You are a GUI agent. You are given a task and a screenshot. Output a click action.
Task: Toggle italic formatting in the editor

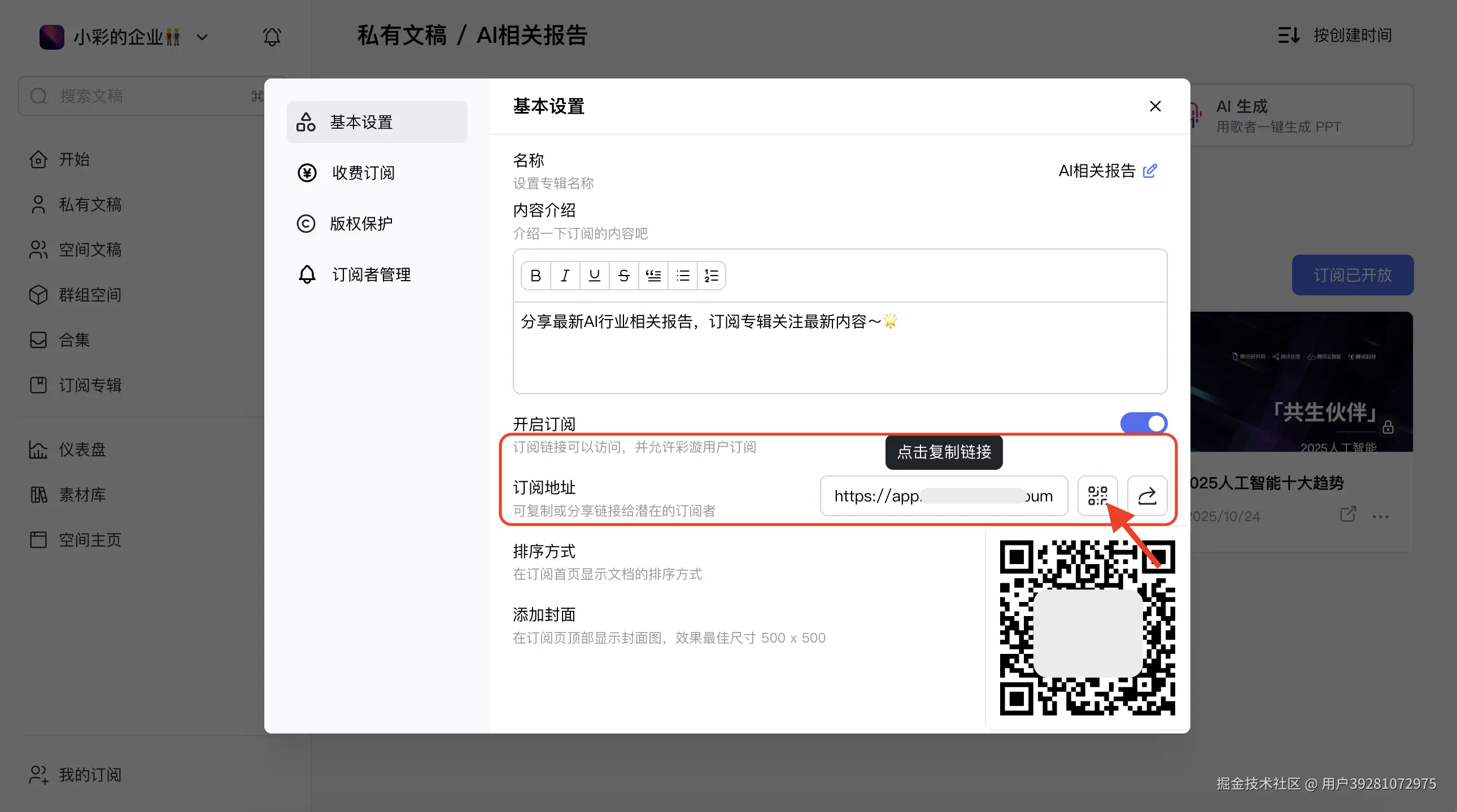(565, 276)
